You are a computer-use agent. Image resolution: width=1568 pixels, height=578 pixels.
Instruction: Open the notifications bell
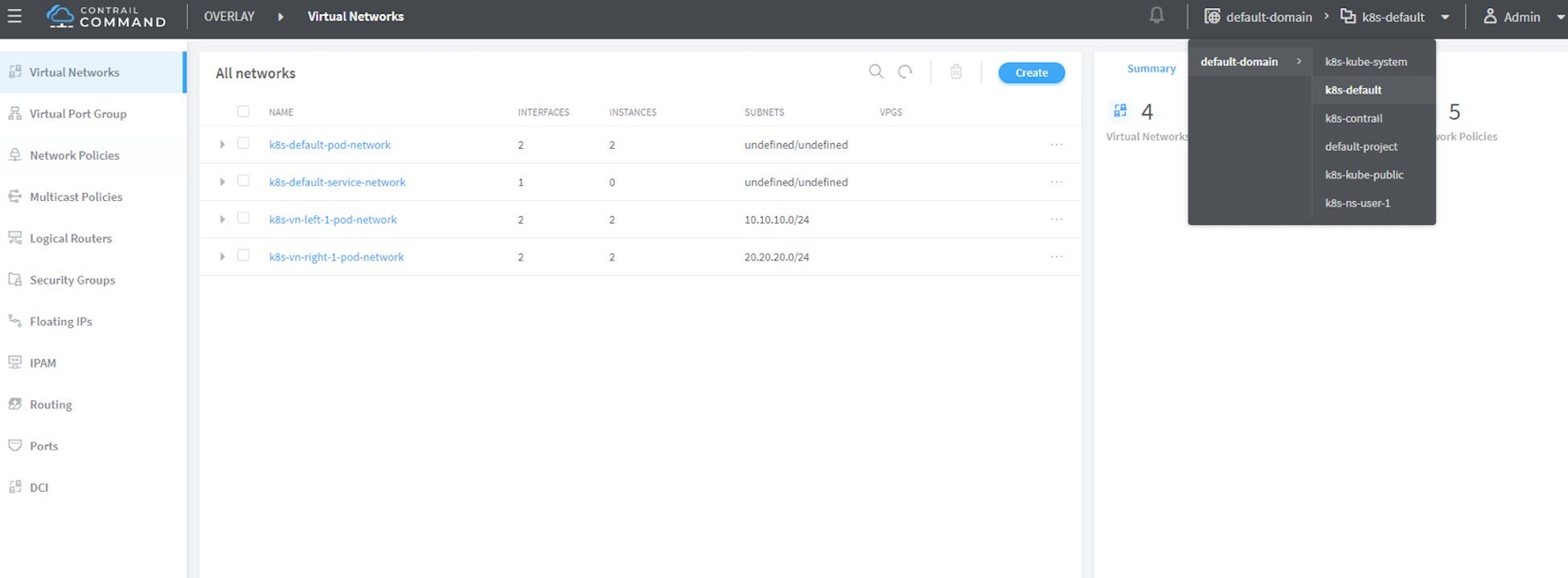pyautogui.click(x=1156, y=15)
